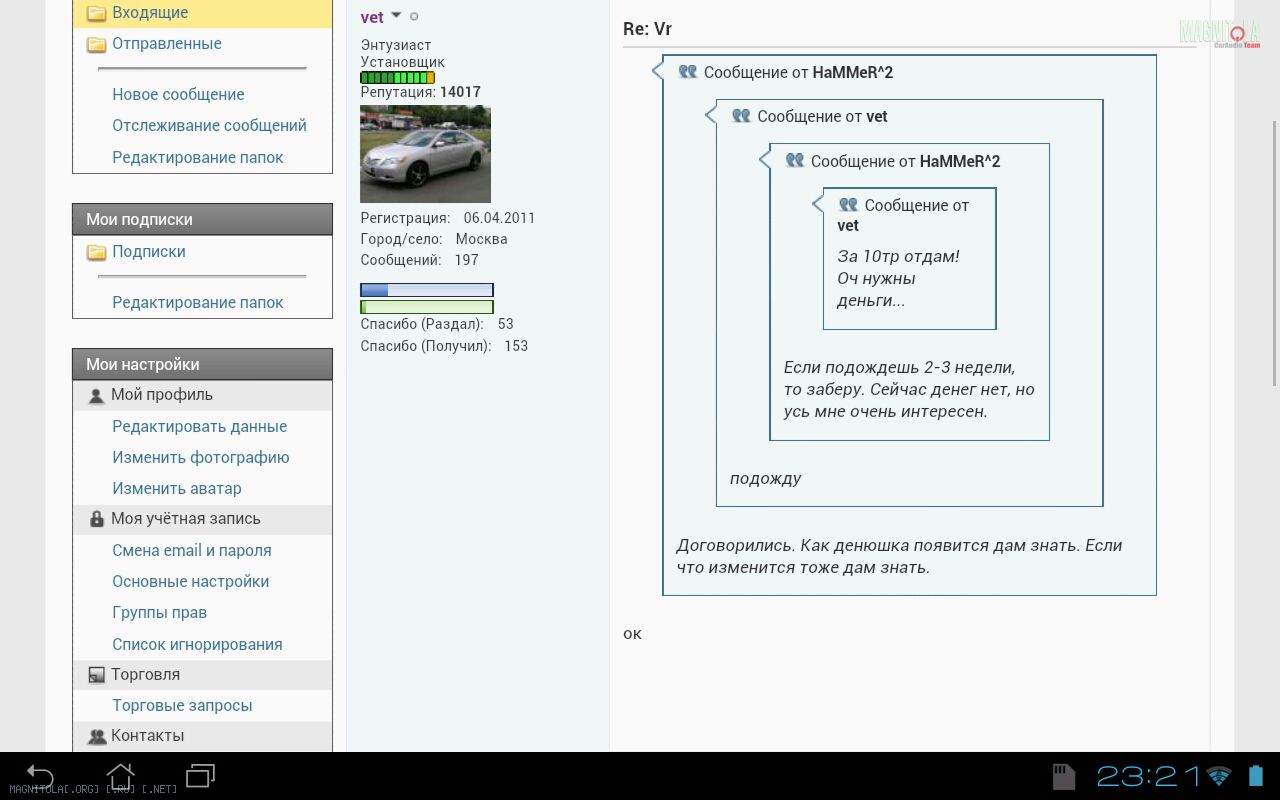Image resolution: width=1280 pixels, height=800 pixels.
Task: Click the quote icon of outer HaMMeR^2 quote
Action: pyautogui.click(x=688, y=72)
